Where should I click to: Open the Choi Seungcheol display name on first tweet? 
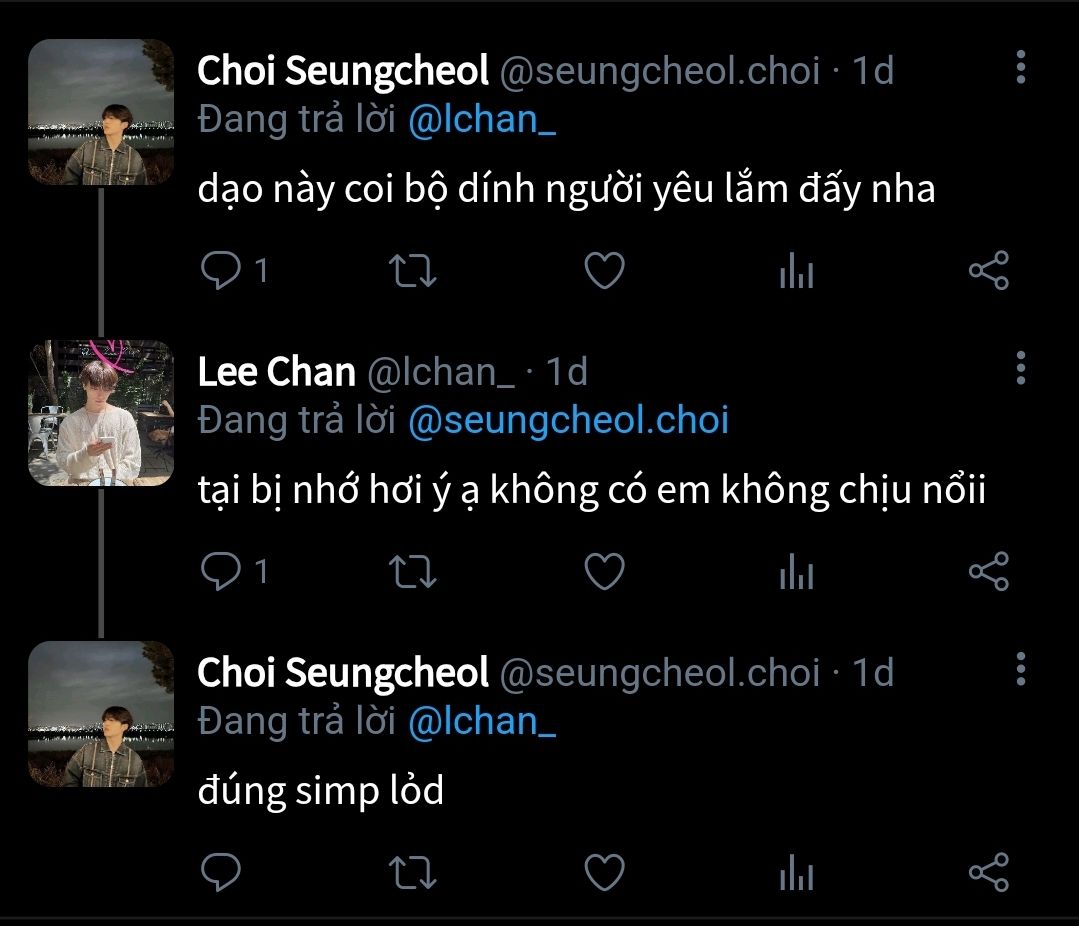[343, 71]
